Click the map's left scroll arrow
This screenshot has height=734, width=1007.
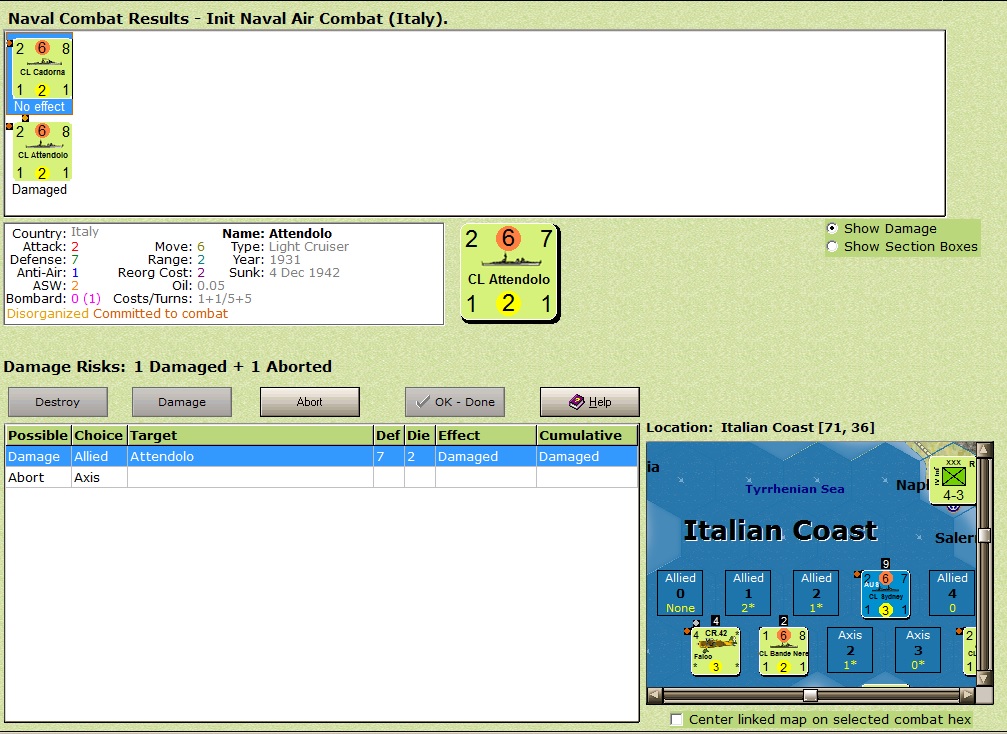coord(654,694)
